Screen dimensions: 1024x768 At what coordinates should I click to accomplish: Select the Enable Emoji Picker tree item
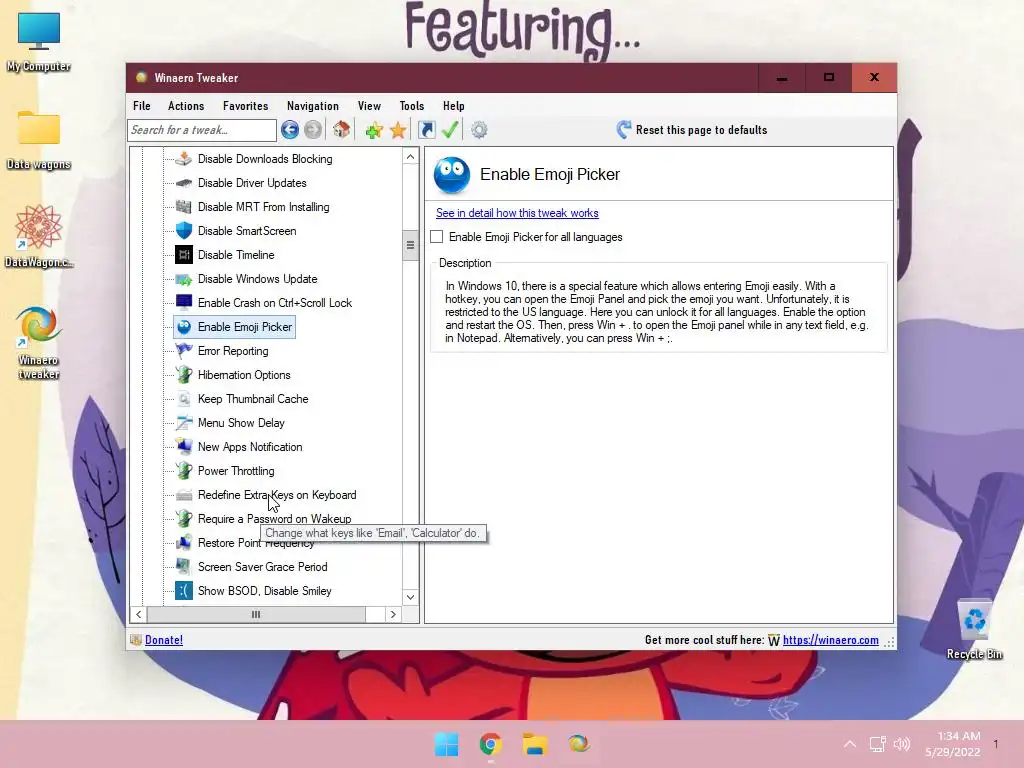click(234, 327)
